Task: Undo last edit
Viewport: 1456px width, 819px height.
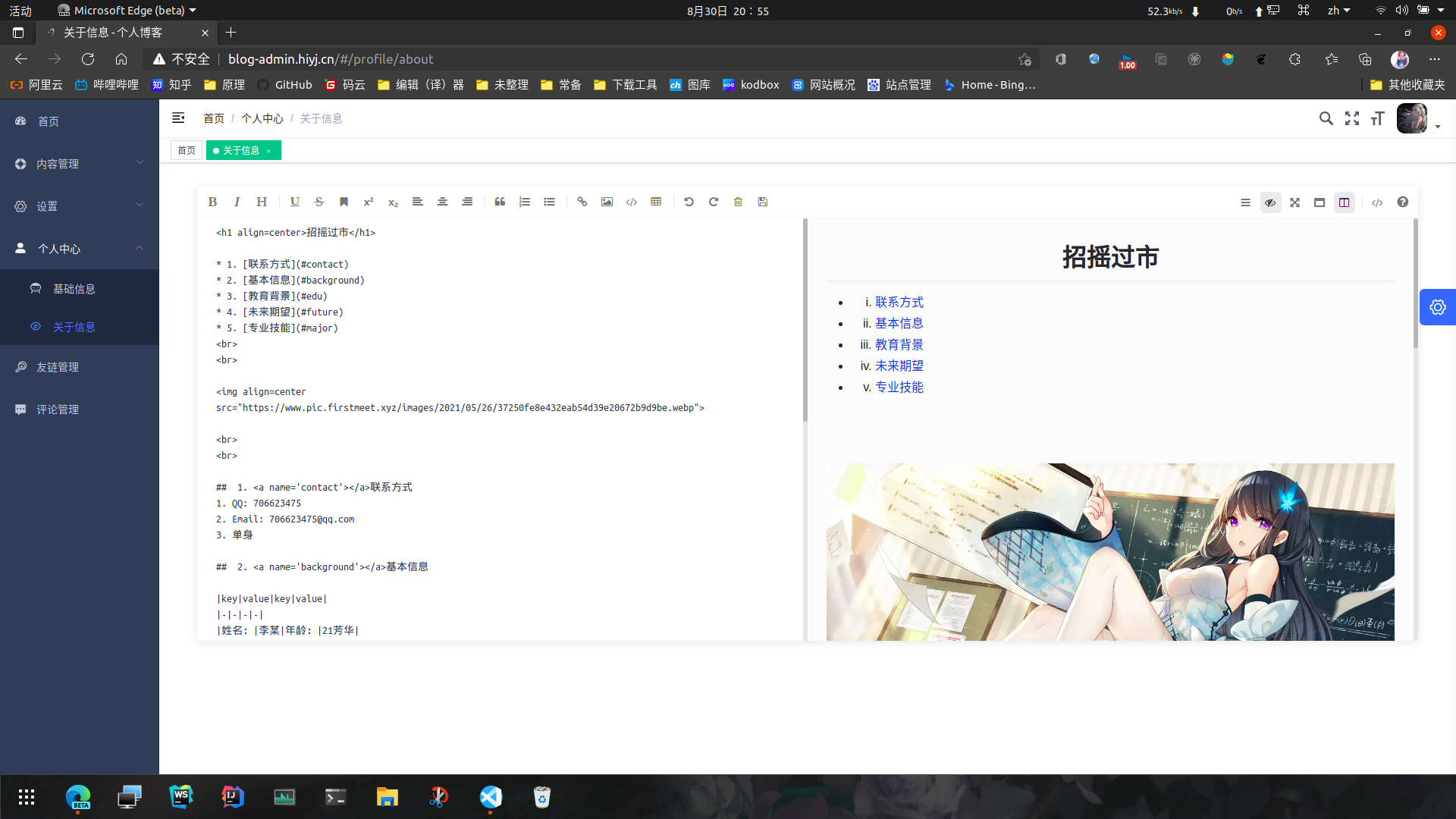Action: coord(689,202)
